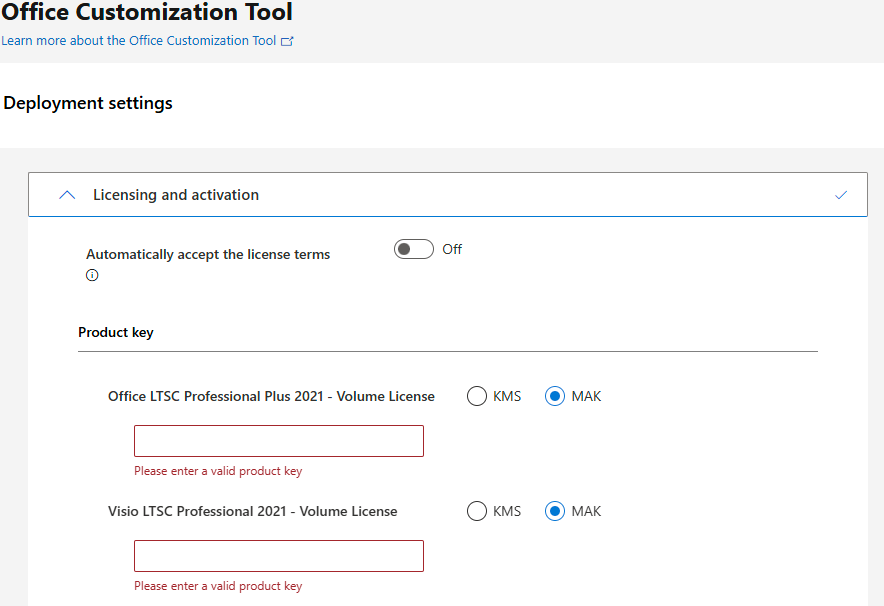Screen dimensions: 884x606
Task: Select KMS for Visio LTSC Professional 2021
Action: [476, 511]
